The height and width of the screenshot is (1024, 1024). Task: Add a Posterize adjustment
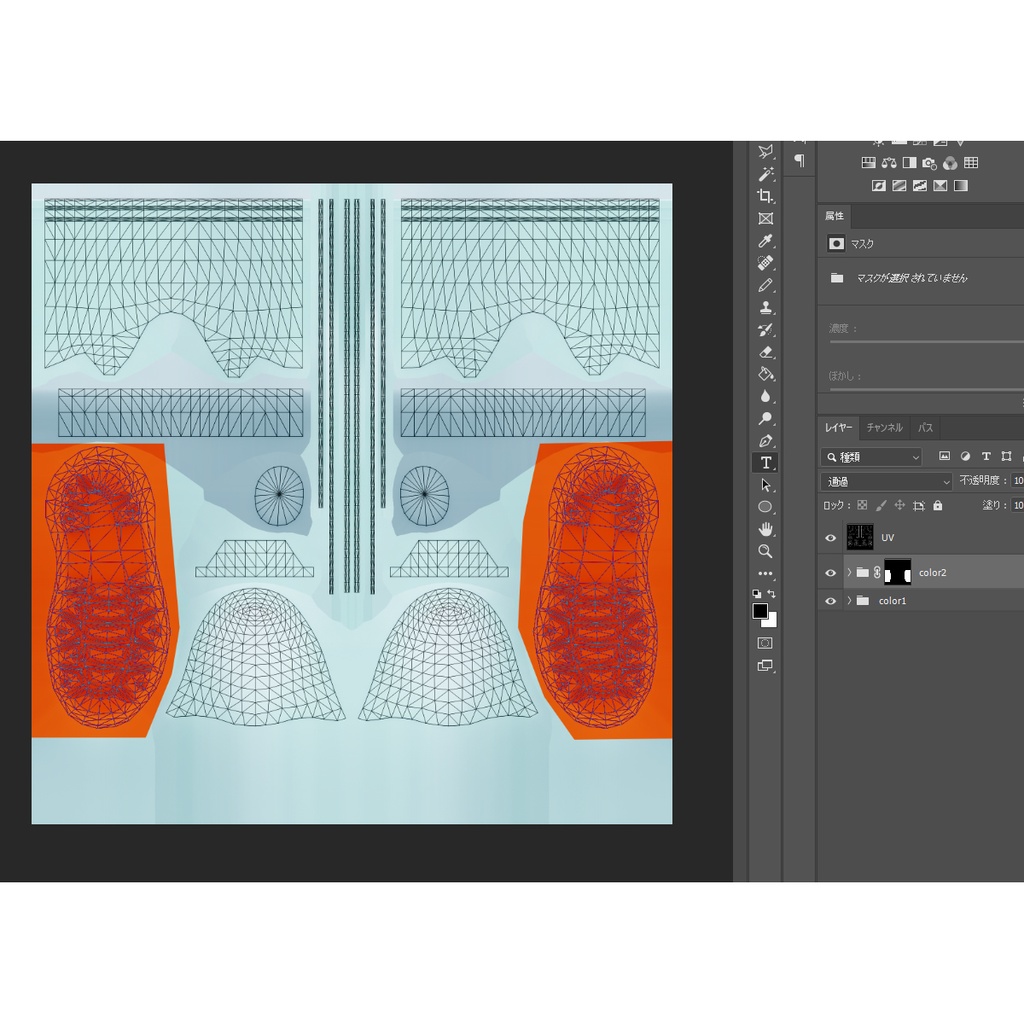[899, 185]
